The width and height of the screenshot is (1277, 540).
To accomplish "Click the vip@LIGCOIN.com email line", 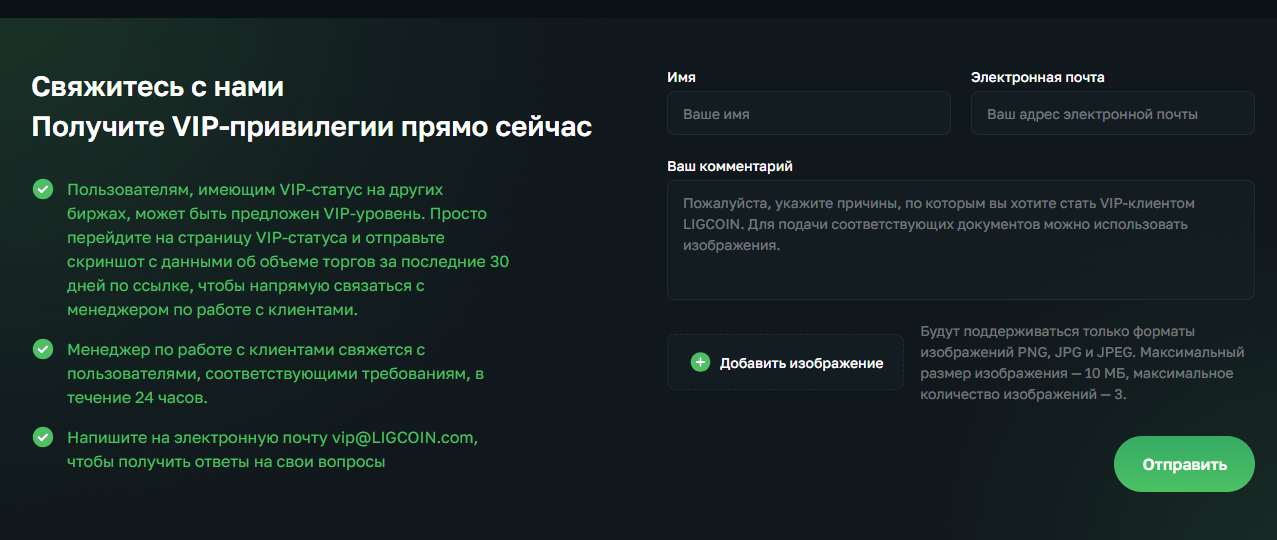I will [x=273, y=450].
